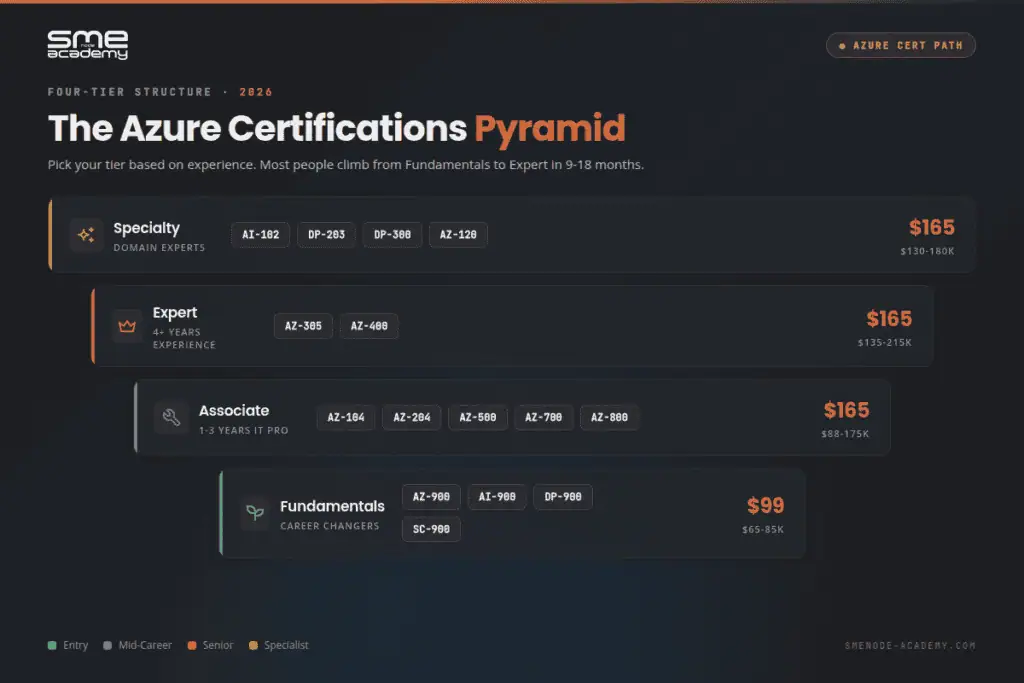Click the $165 price in Expert row
The width and height of the screenshot is (1024, 683).
coord(889,319)
